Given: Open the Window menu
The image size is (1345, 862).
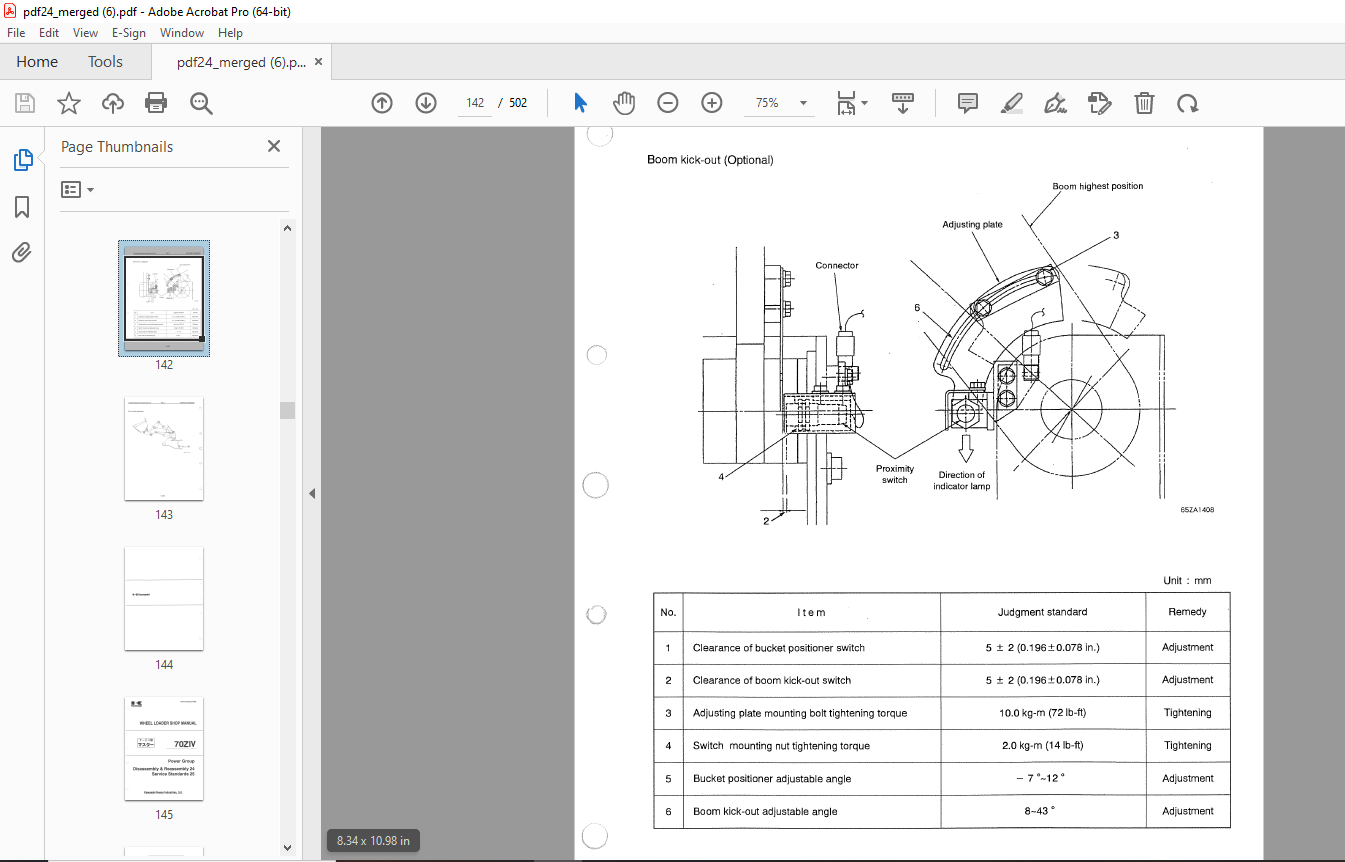Looking at the screenshot, I should click(182, 33).
